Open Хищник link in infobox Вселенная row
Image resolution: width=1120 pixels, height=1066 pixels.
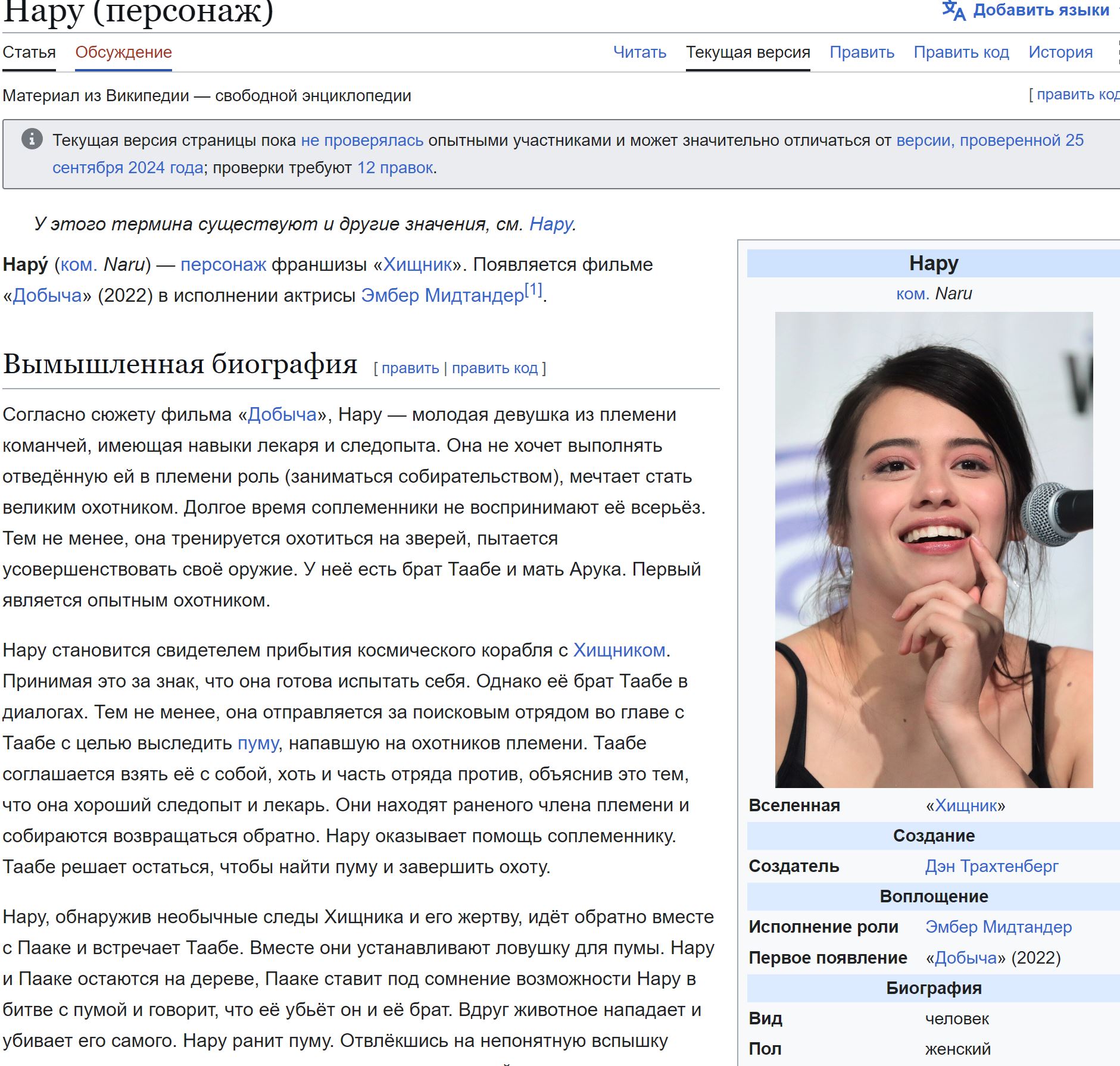pos(966,805)
